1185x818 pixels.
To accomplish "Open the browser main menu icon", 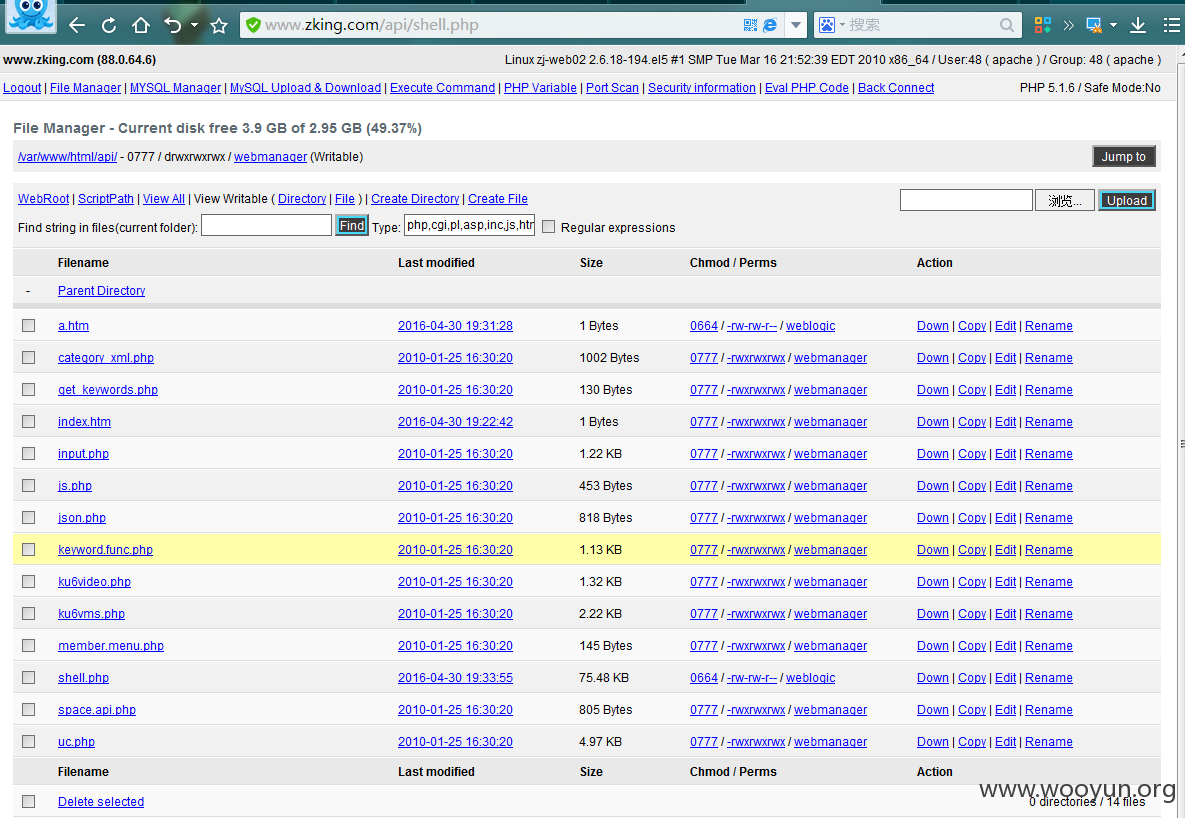I will [1171, 25].
